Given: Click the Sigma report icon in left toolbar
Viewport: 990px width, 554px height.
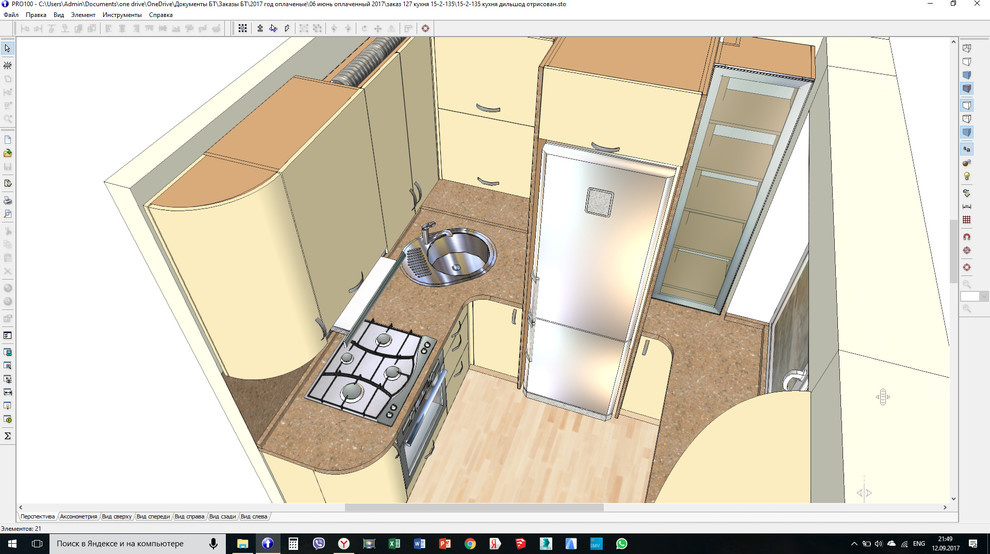Looking at the screenshot, I should [x=8, y=436].
